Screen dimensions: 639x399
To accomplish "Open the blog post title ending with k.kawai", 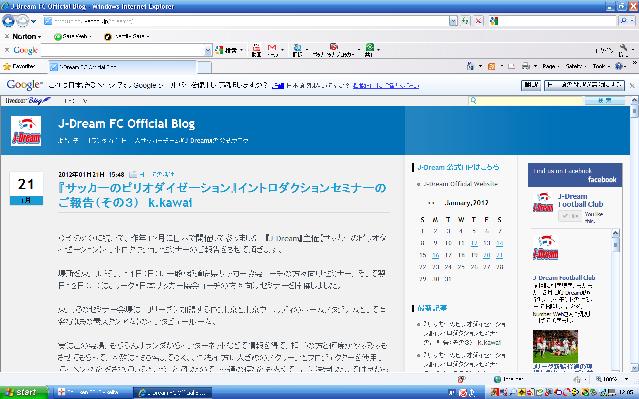I will (x=222, y=195).
